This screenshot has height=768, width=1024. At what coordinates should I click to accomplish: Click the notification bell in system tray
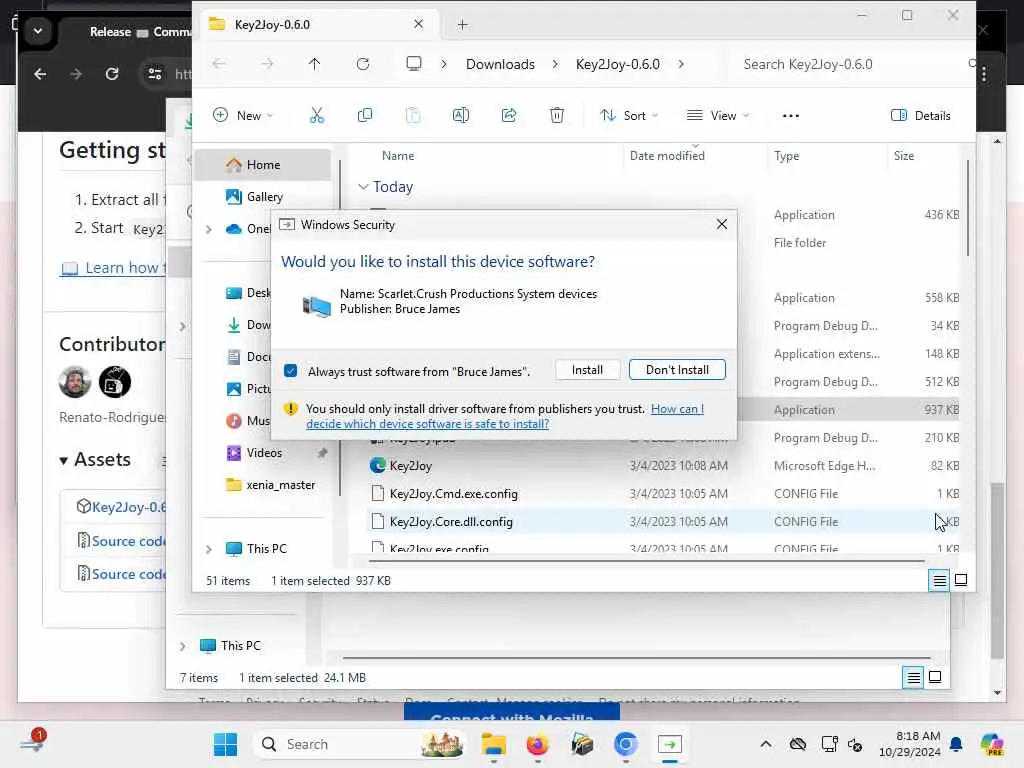(956, 744)
